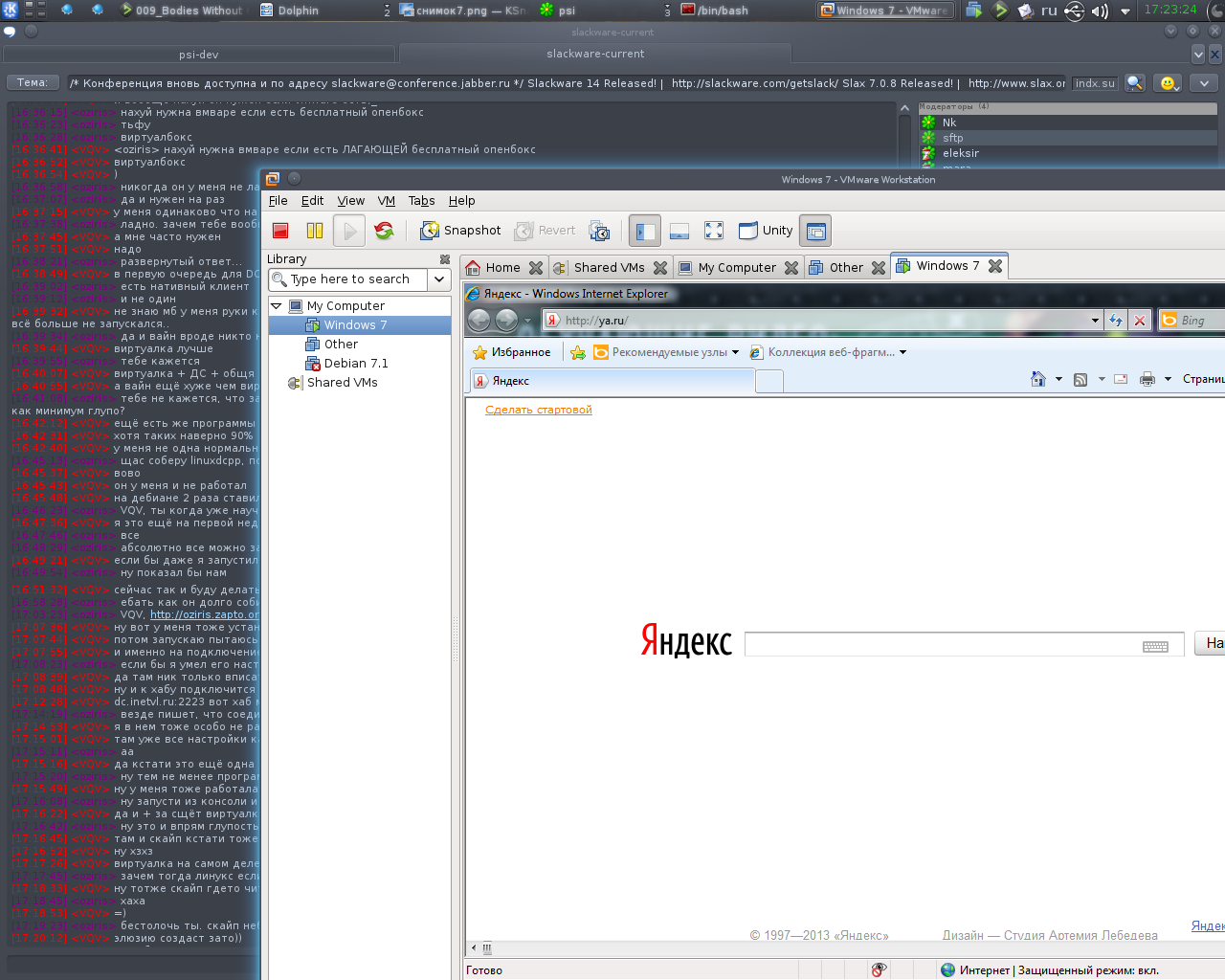
Task: Click the Internet Explorer back button
Action: coord(479,321)
